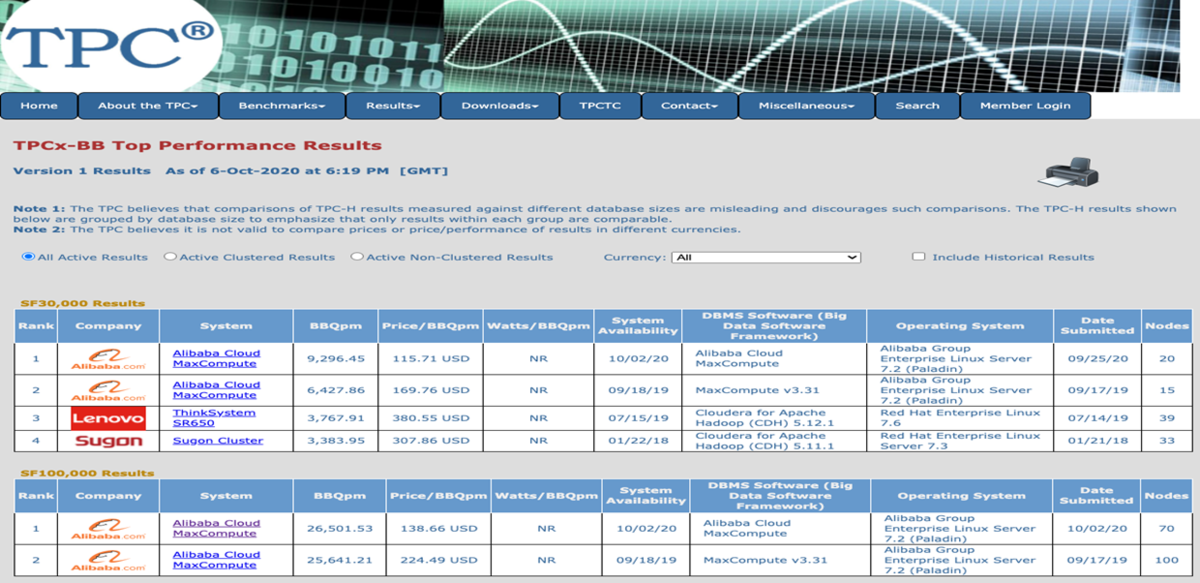The image size is (1200, 583).
Task: Expand the Miscellaneous menu
Action: (806, 106)
